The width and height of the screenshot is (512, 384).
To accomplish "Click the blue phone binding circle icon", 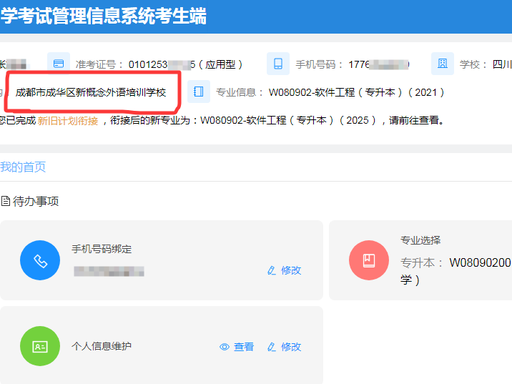I will [40, 260].
